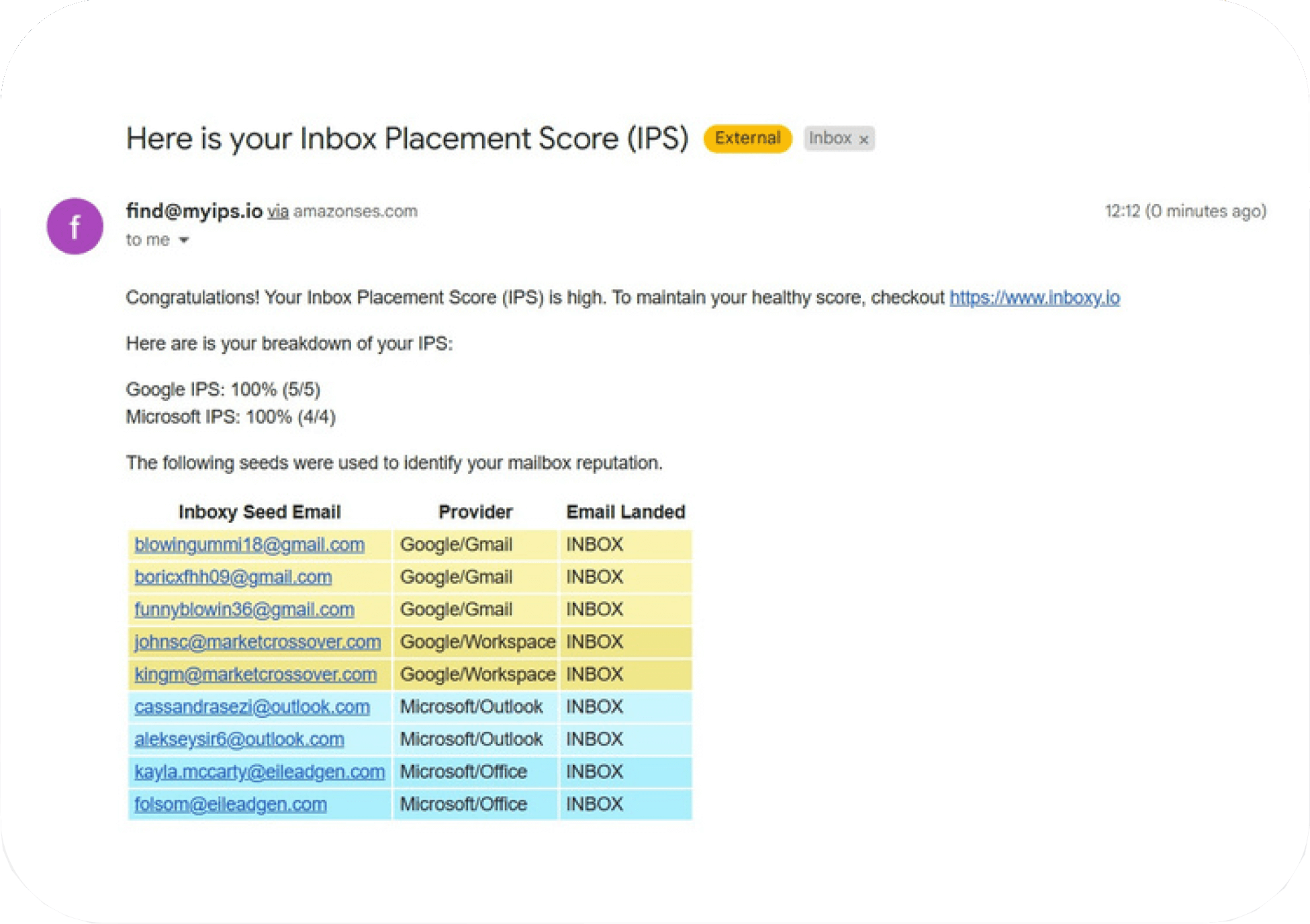Click the 12:12 (0 minutes ago) timestamp
The width and height of the screenshot is (1310, 924).
(x=1185, y=212)
